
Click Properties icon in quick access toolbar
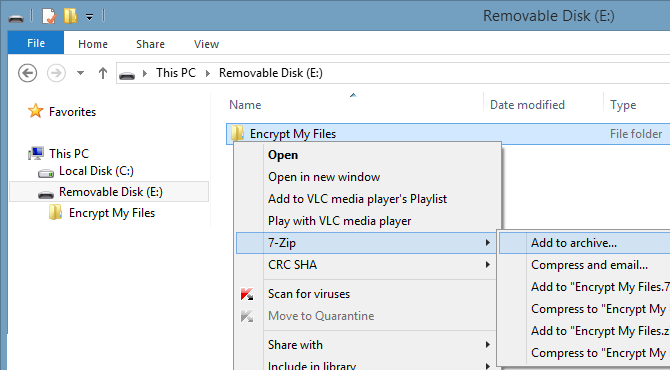(x=49, y=17)
